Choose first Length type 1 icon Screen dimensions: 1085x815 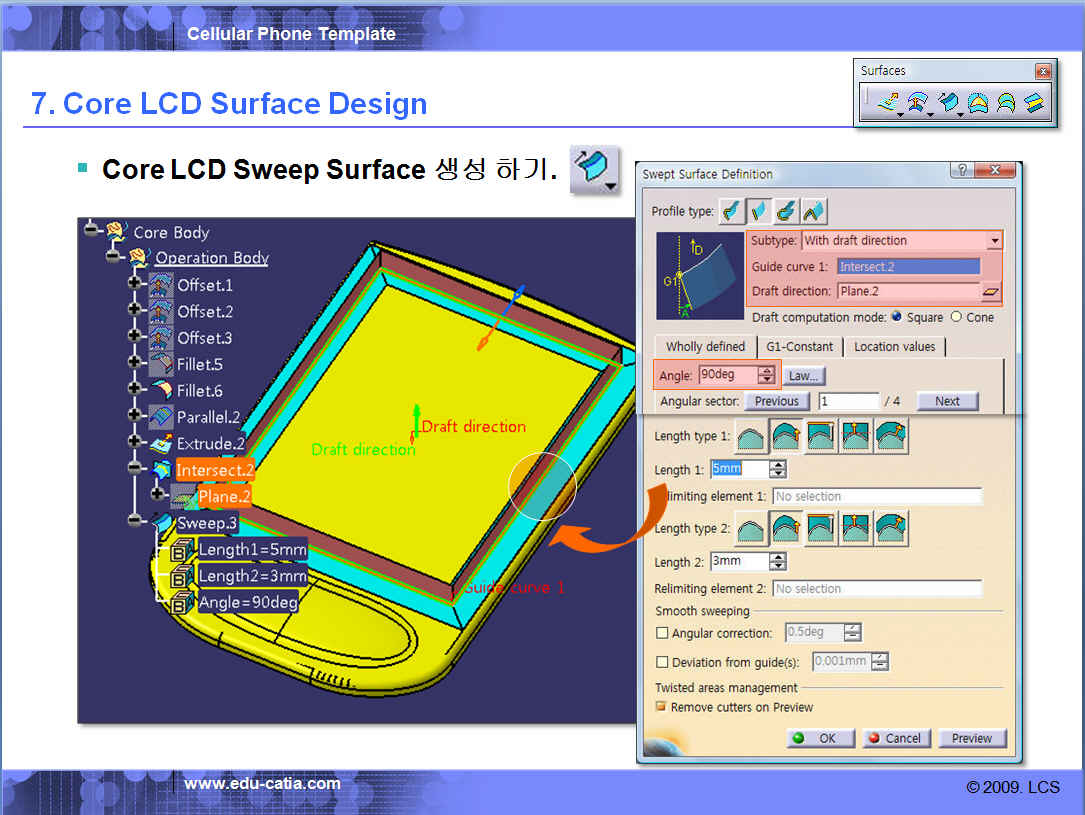(x=750, y=437)
